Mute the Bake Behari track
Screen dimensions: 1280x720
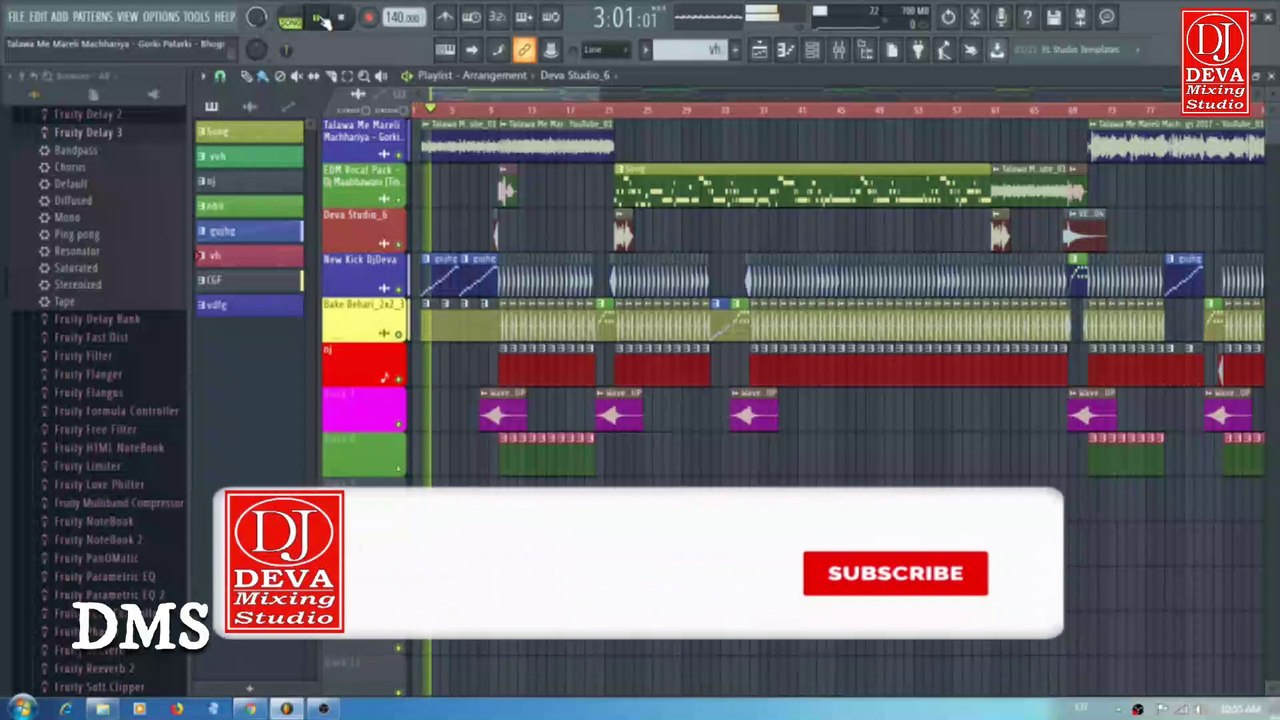tap(399, 334)
